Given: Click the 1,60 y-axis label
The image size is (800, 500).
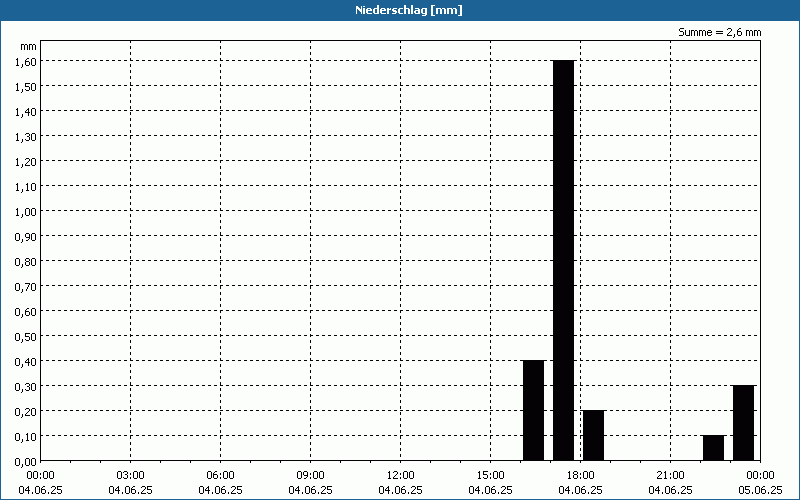Looking at the screenshot, I should pos(26,61).
